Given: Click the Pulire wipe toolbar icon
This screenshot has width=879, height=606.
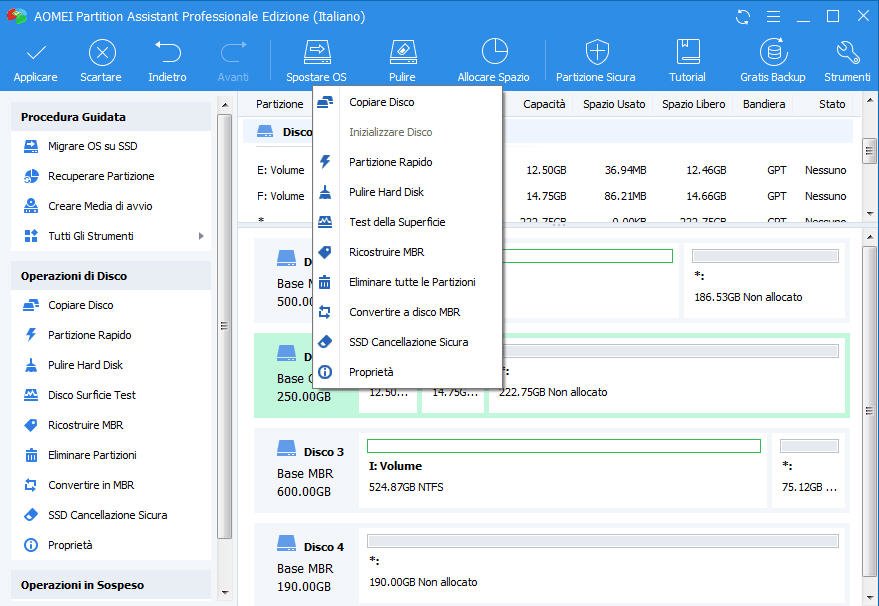Looking at the screenshot, I should click(403, 52).
